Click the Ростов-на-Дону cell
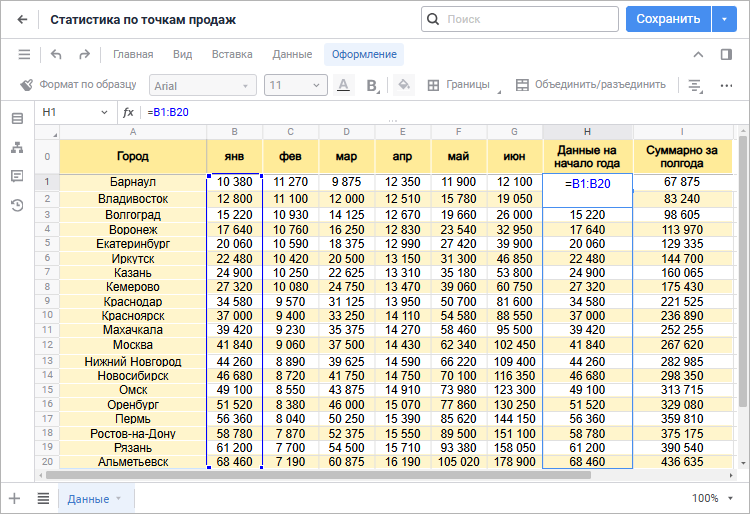Viewport: 750px width, 514px height. tap(133, 434)
